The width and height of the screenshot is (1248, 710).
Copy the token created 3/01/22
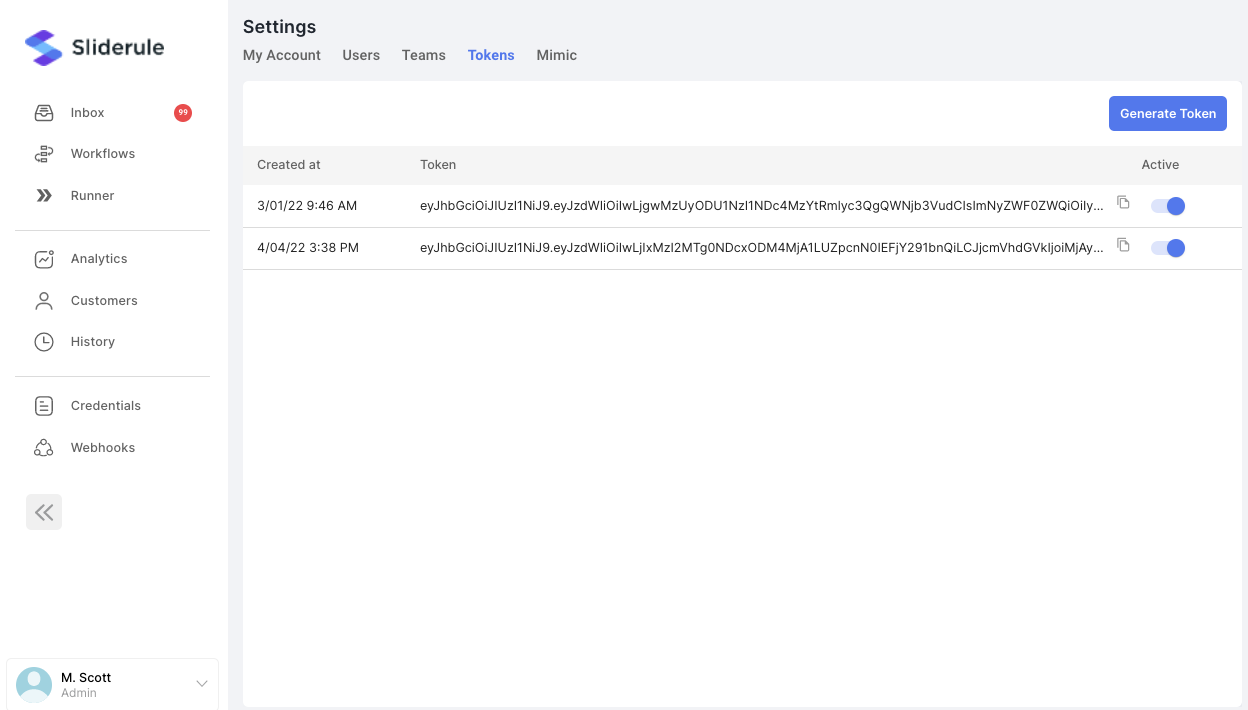coord(1123,203)
